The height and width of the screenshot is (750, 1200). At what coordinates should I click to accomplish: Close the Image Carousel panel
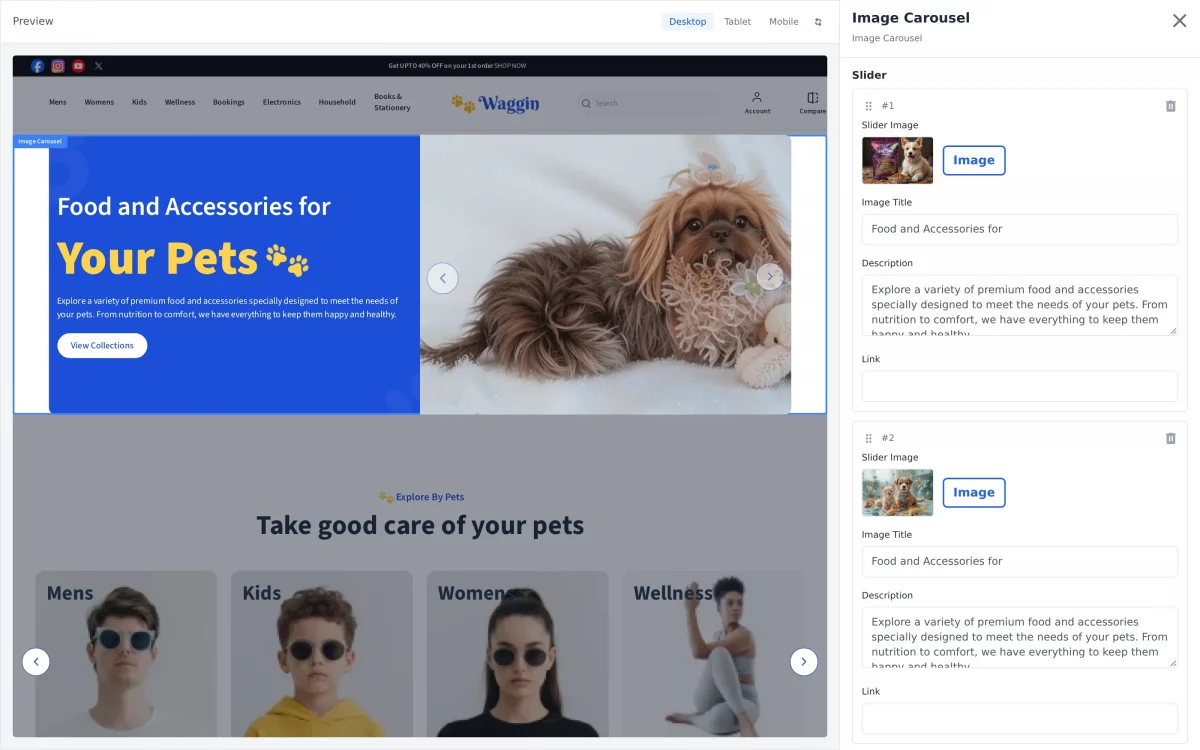(x=1180, y=21)
